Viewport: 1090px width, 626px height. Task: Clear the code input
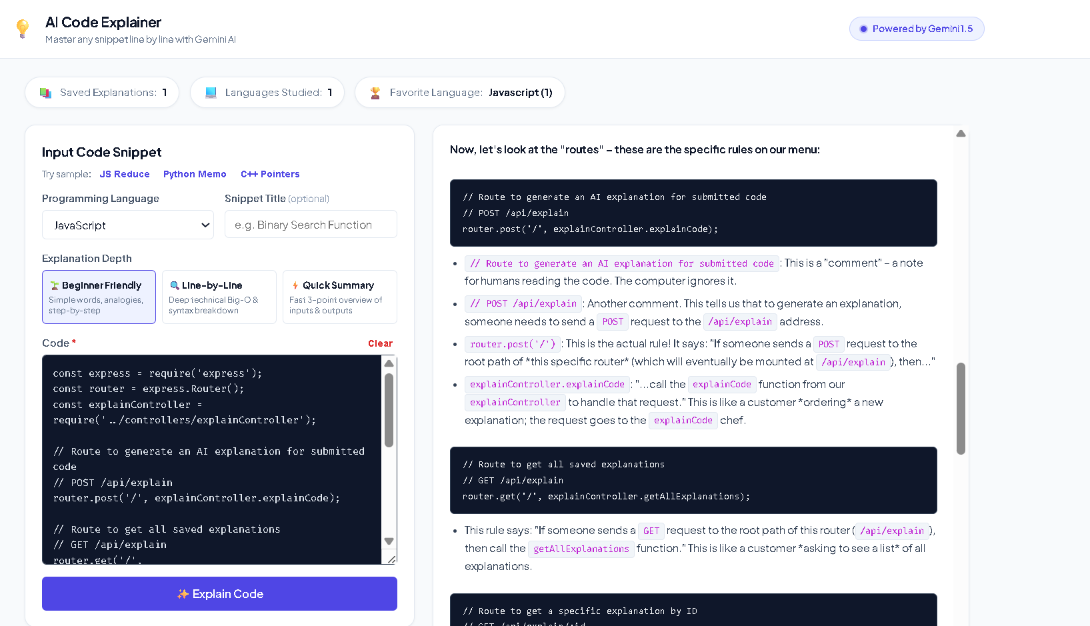click(x=380, y=343)
